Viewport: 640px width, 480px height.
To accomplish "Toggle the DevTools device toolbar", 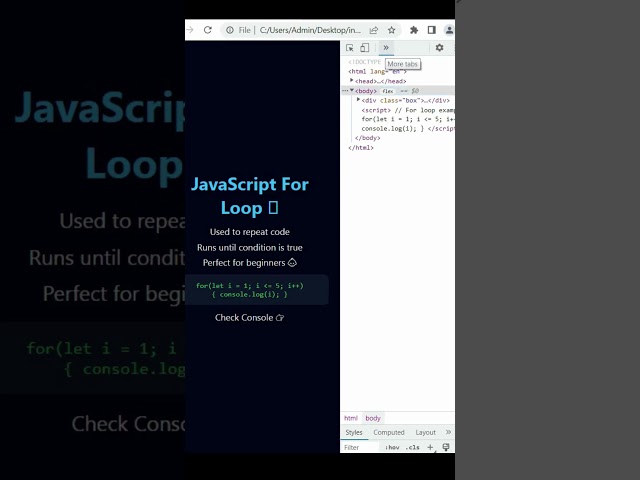I will click(x=364, y=48).
